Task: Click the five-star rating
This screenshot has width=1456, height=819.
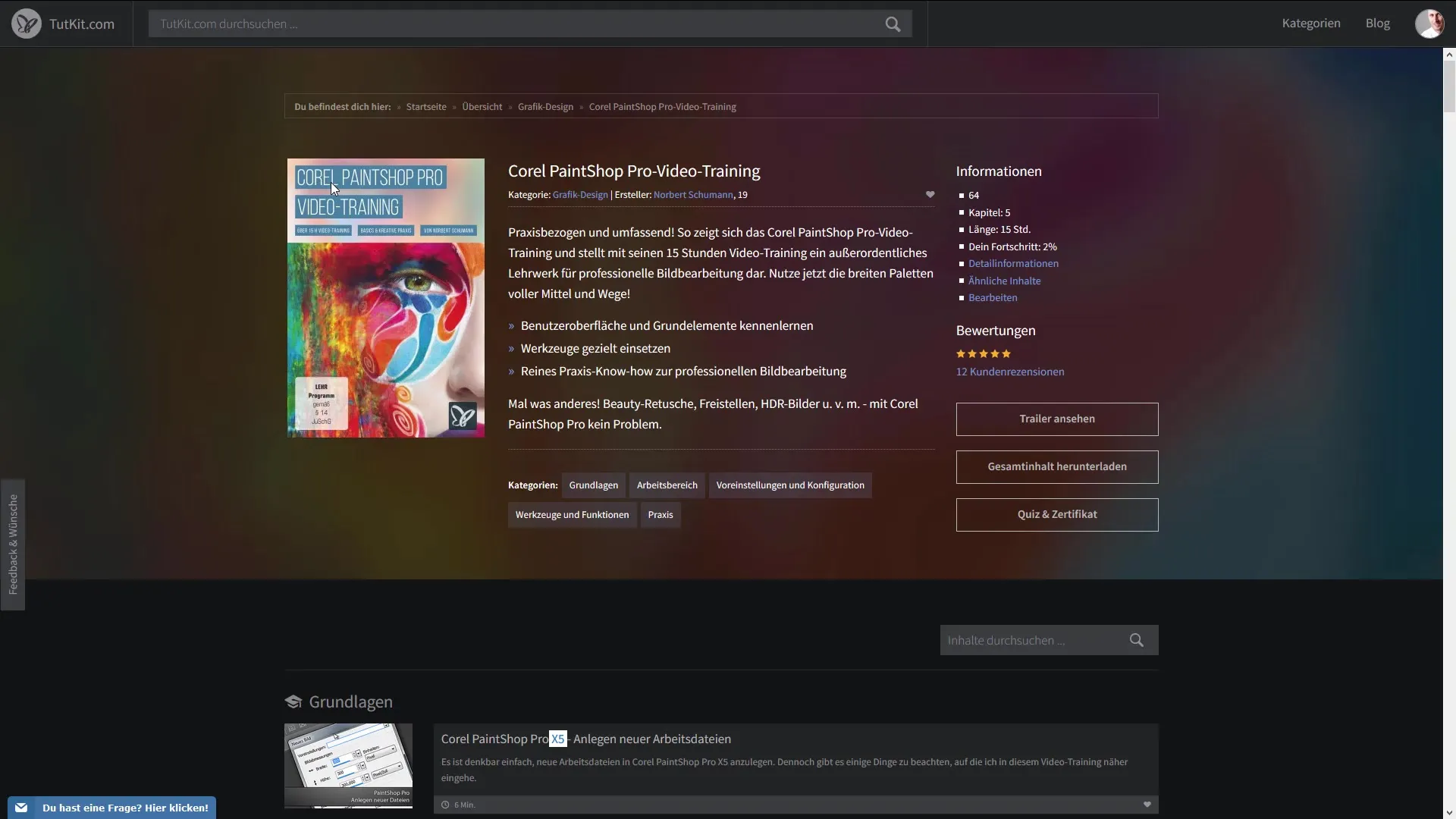Action: tap(984, 353)
